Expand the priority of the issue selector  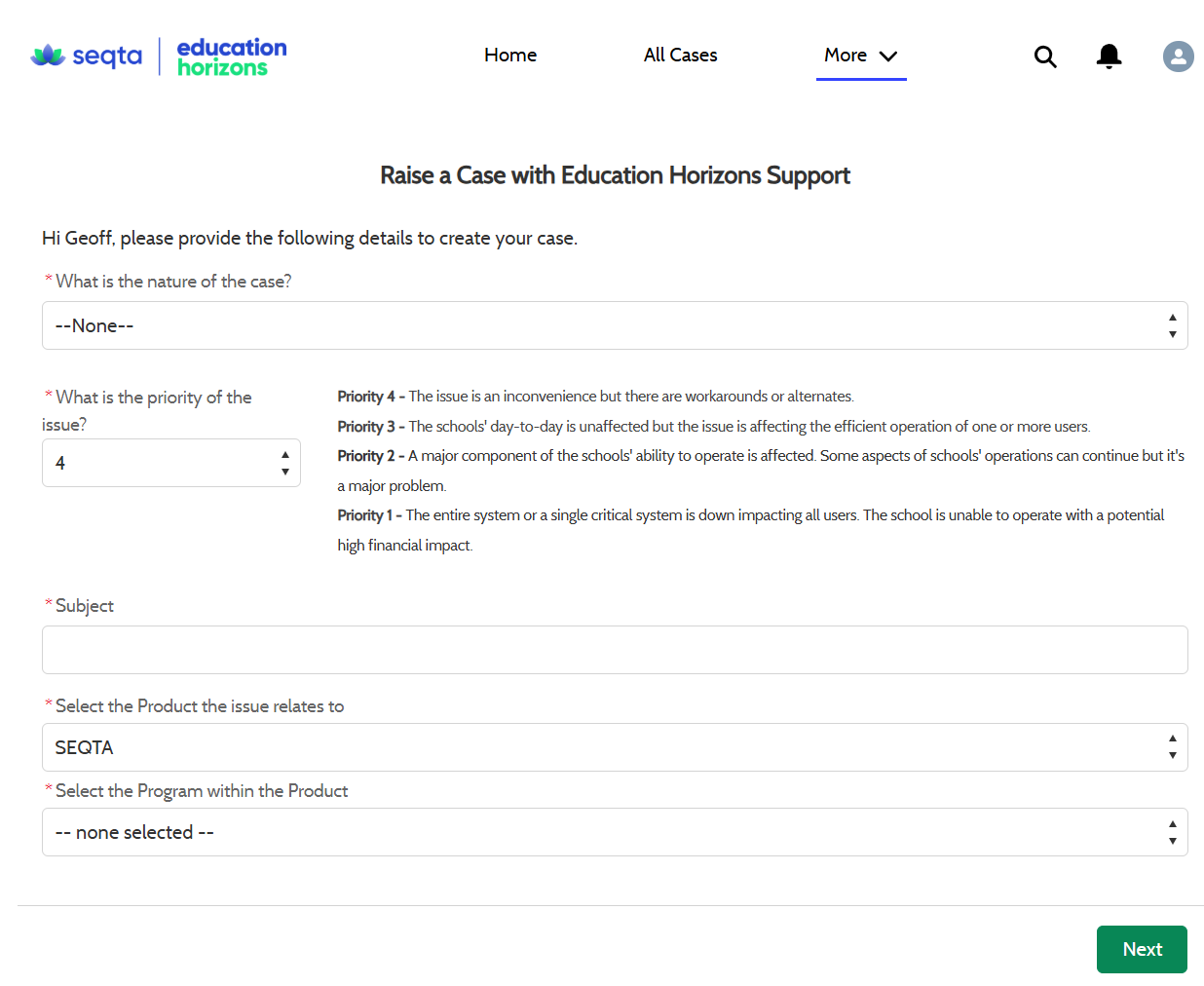point(170,462)
